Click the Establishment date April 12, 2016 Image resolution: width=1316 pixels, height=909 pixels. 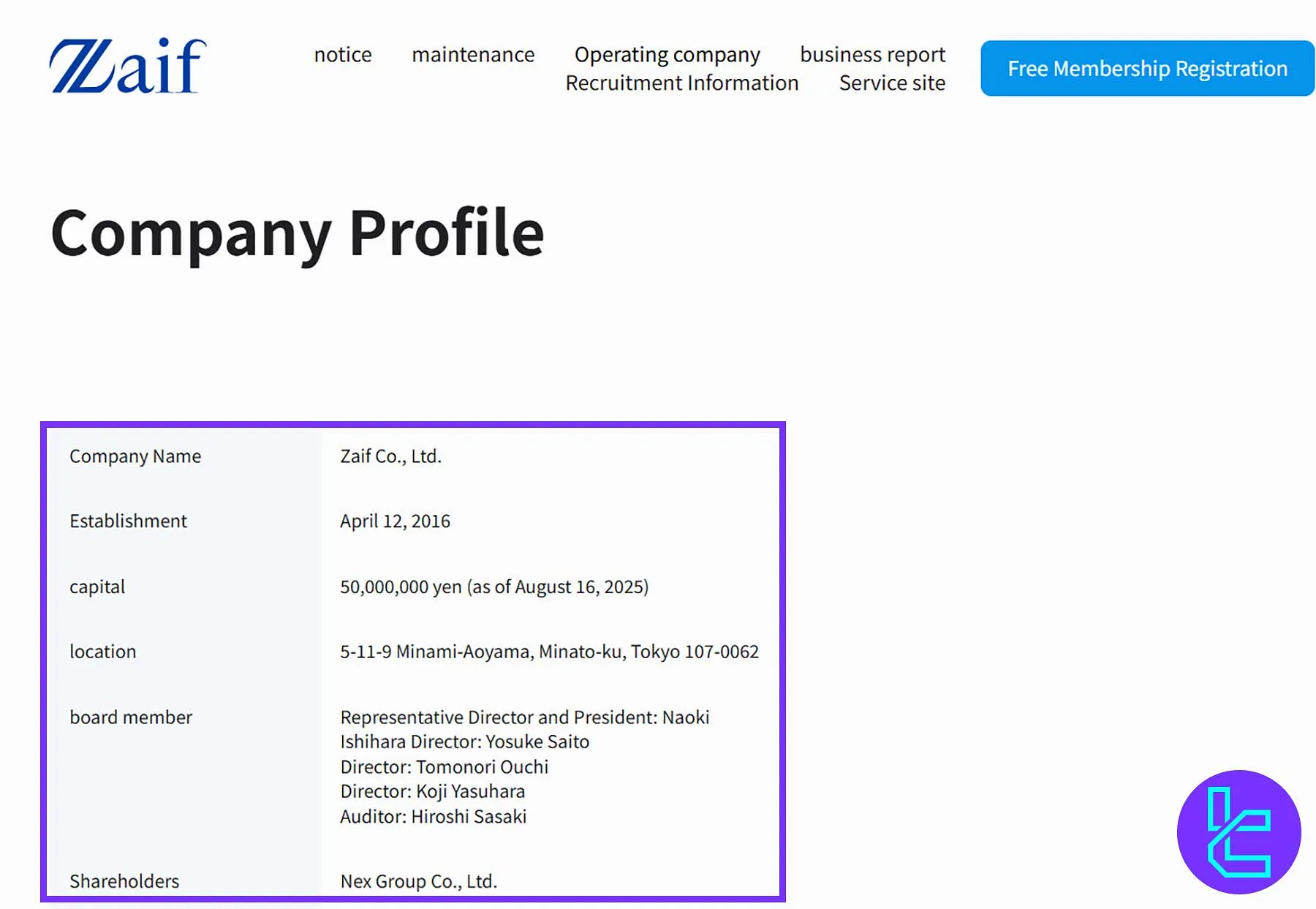click(396, 521)
